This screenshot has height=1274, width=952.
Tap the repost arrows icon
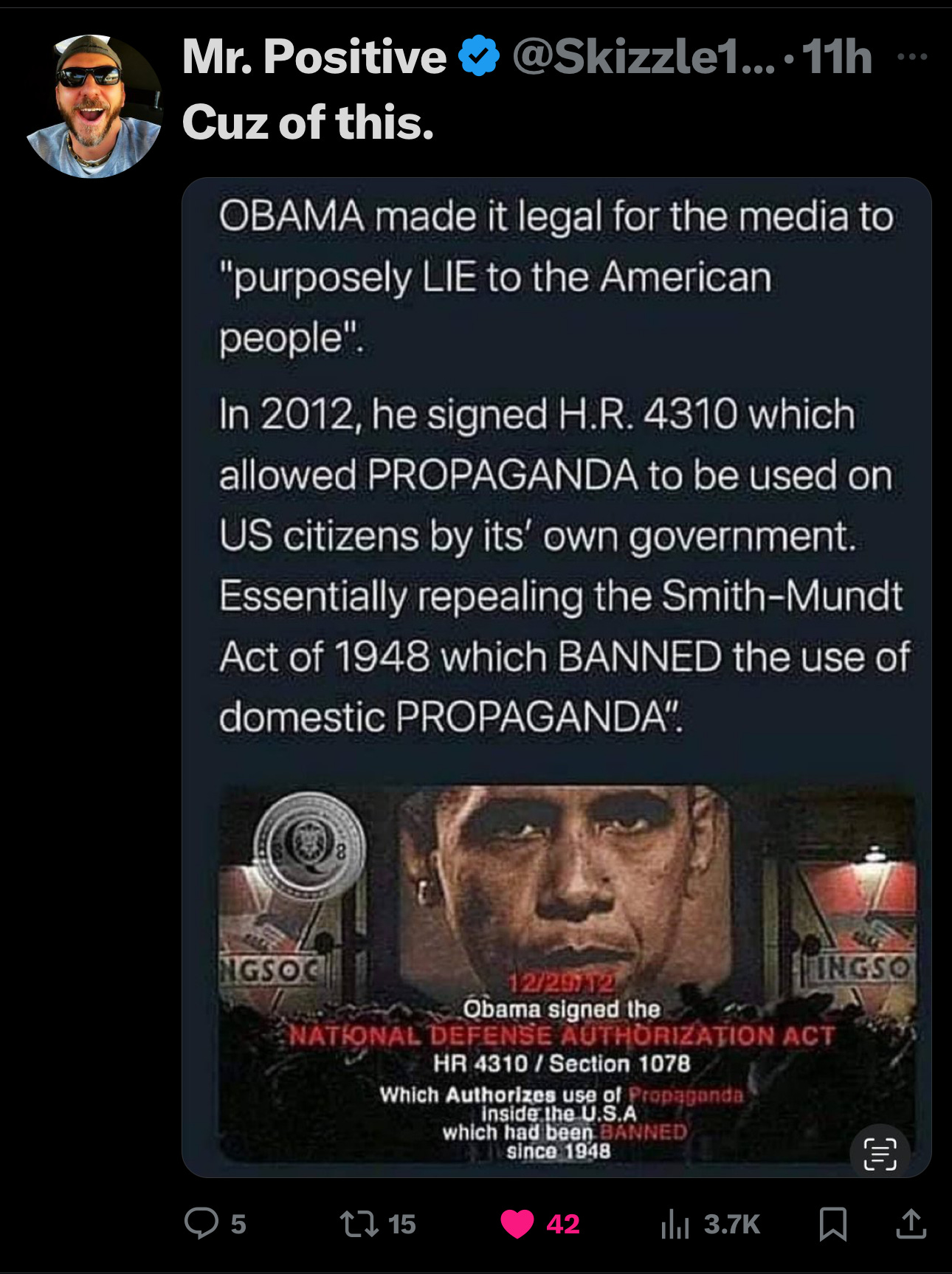coord(359,1224)
